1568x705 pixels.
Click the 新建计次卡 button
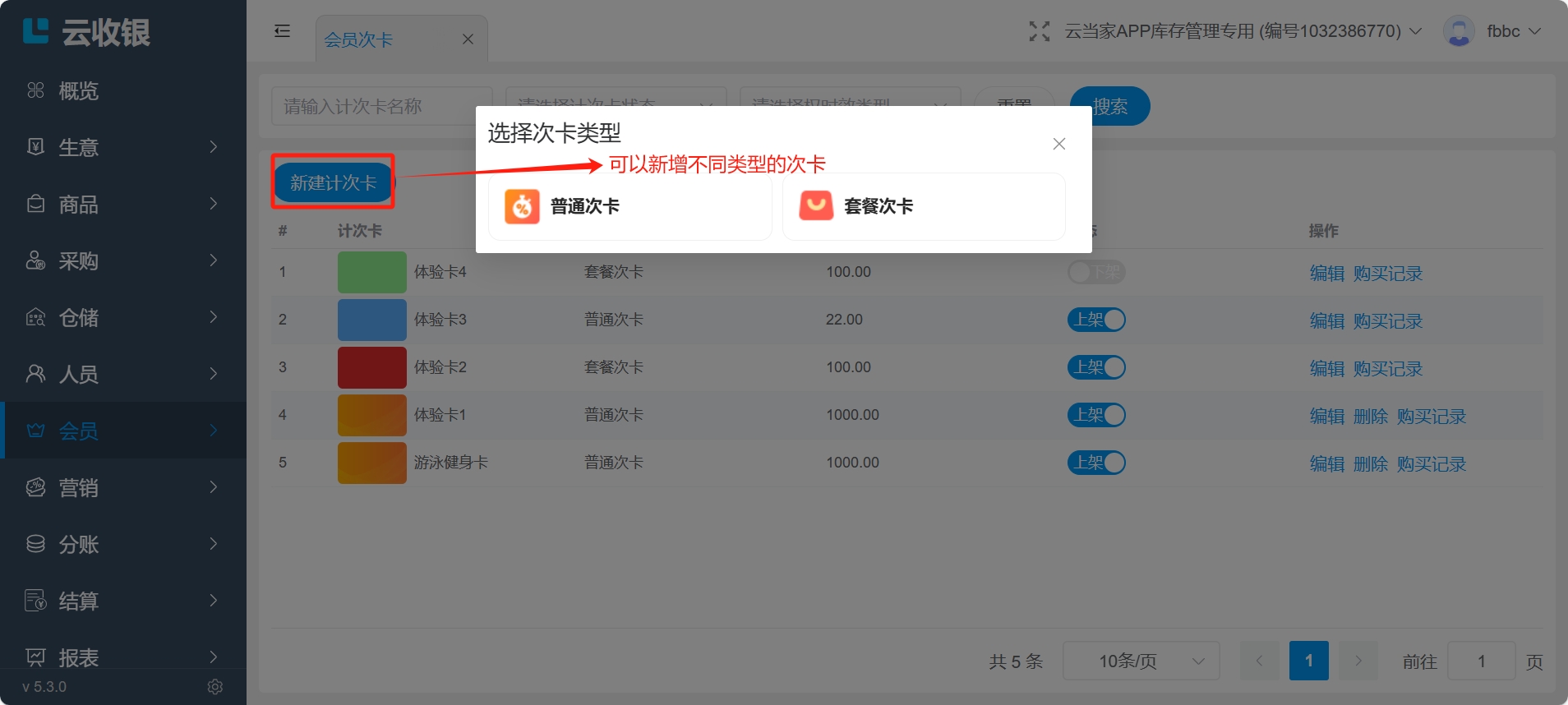(333, 182)
